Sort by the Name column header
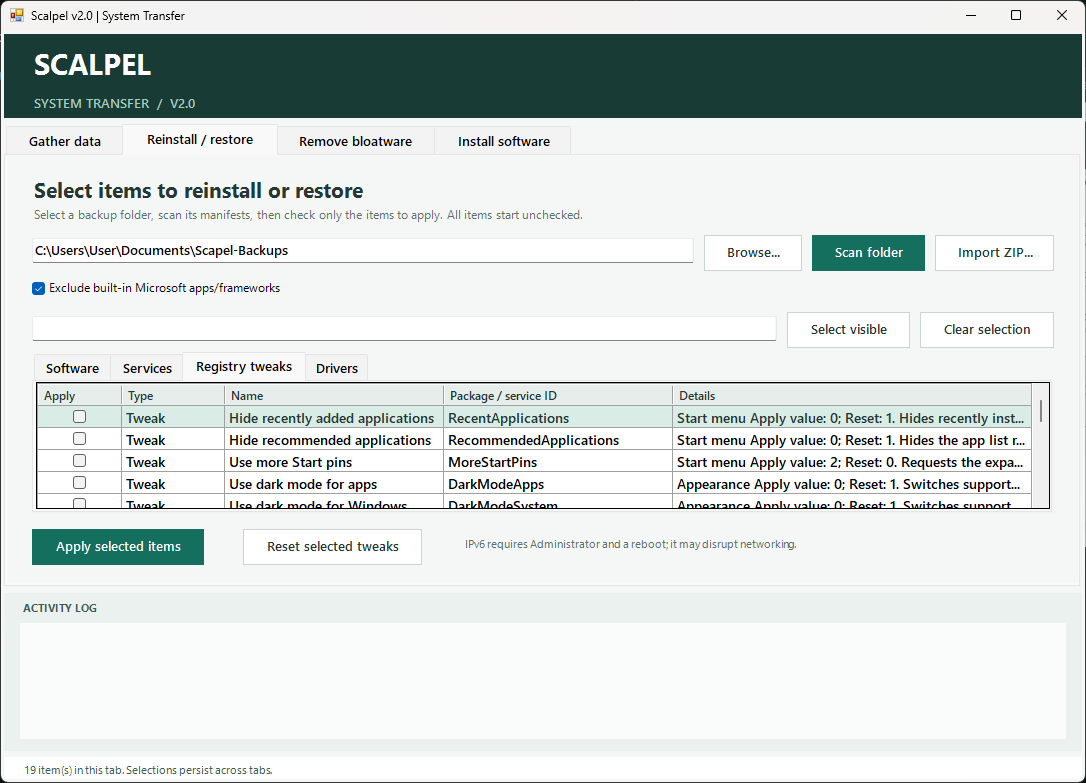Screen dimensions: 1086x783 [x=333, y=395]
